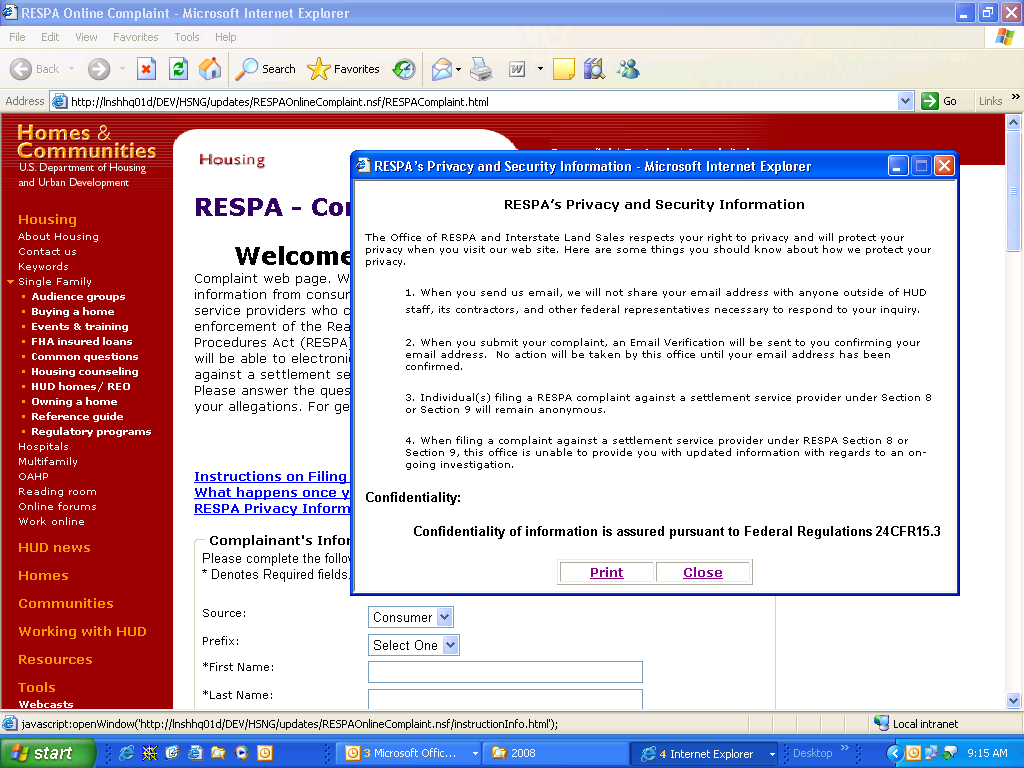Click HUD homes / REO sidebar link
This screenshot has width=1024, height=768.
(81, 387)
